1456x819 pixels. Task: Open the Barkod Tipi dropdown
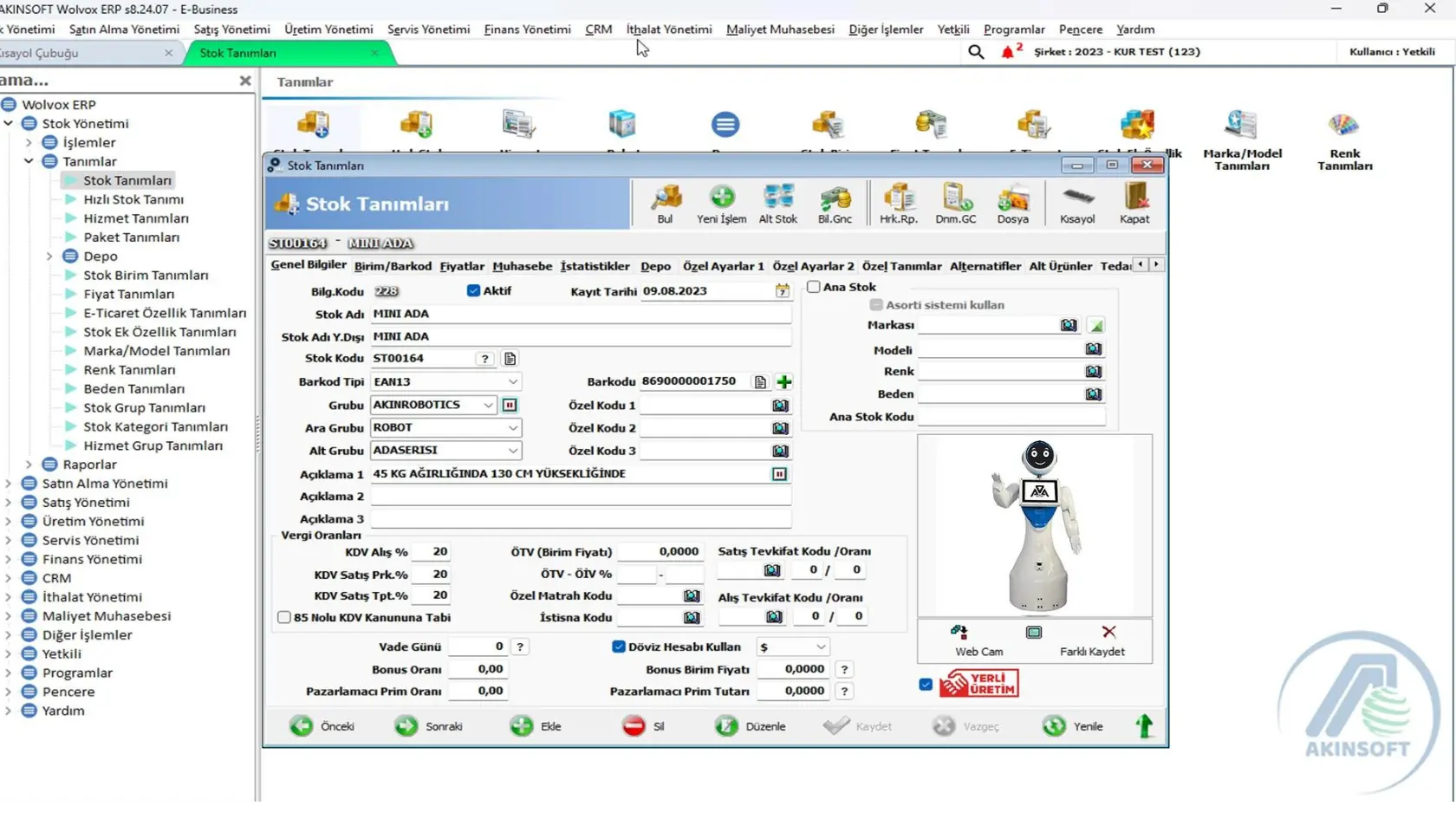[x=513, y=382]
